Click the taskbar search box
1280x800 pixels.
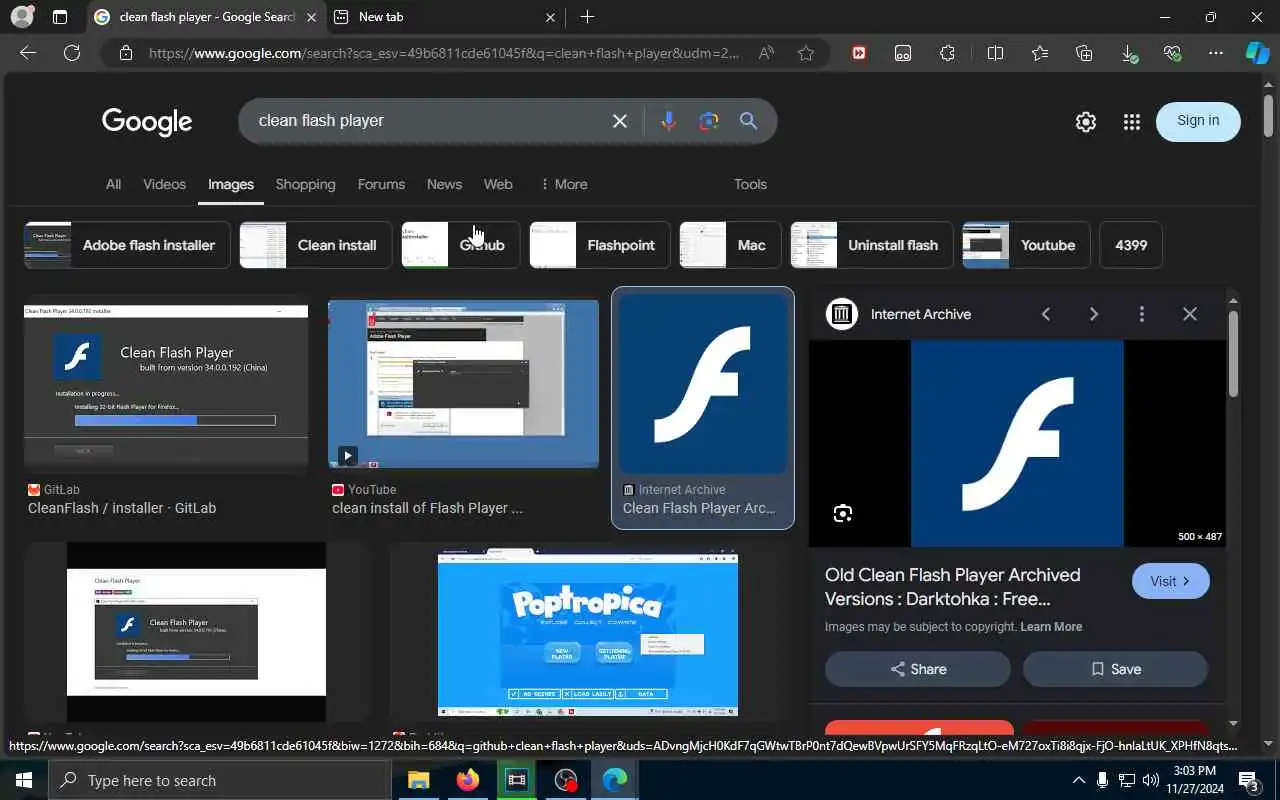click(x=219, y=780)
